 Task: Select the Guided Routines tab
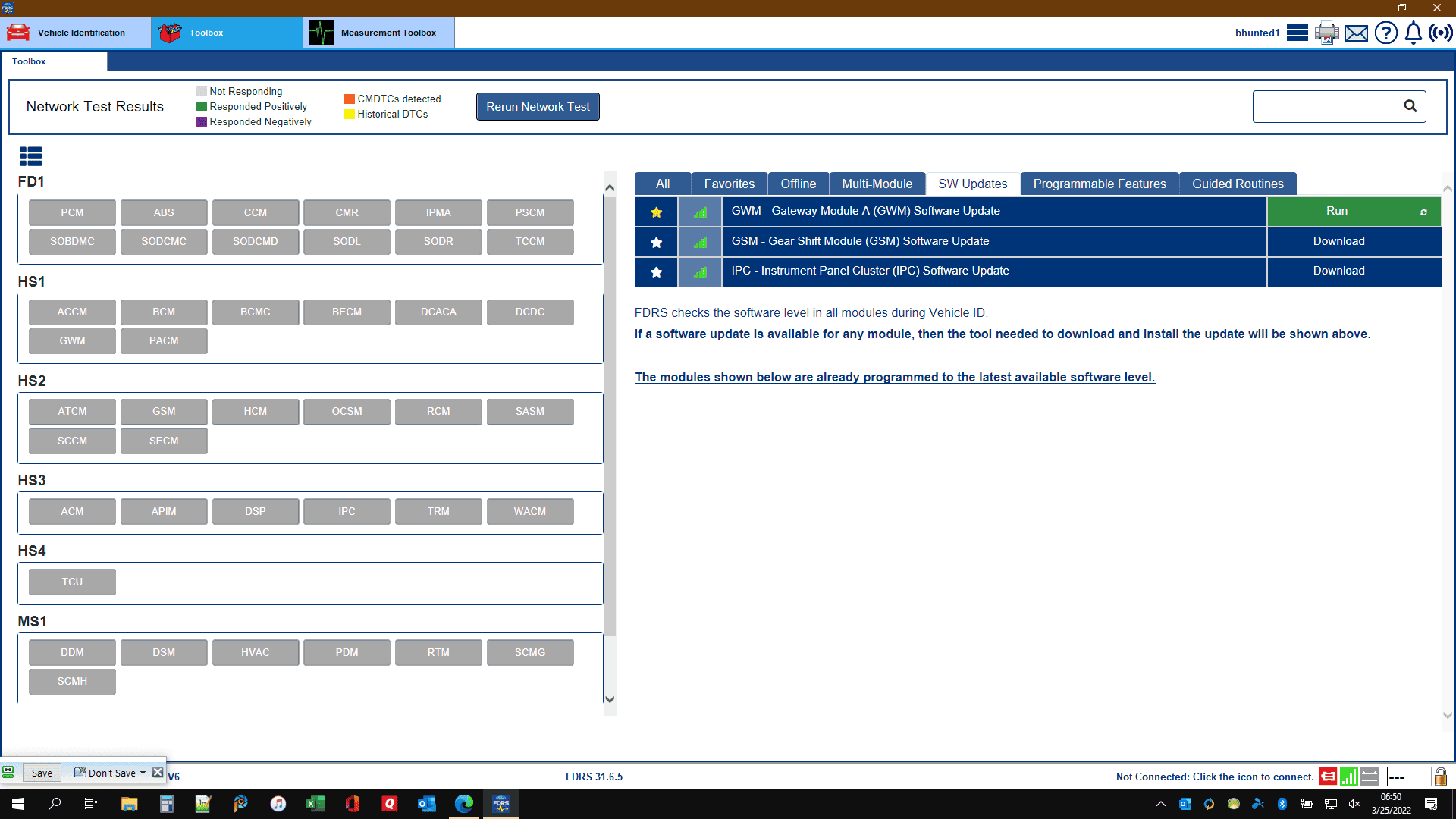coord(1238,184)
